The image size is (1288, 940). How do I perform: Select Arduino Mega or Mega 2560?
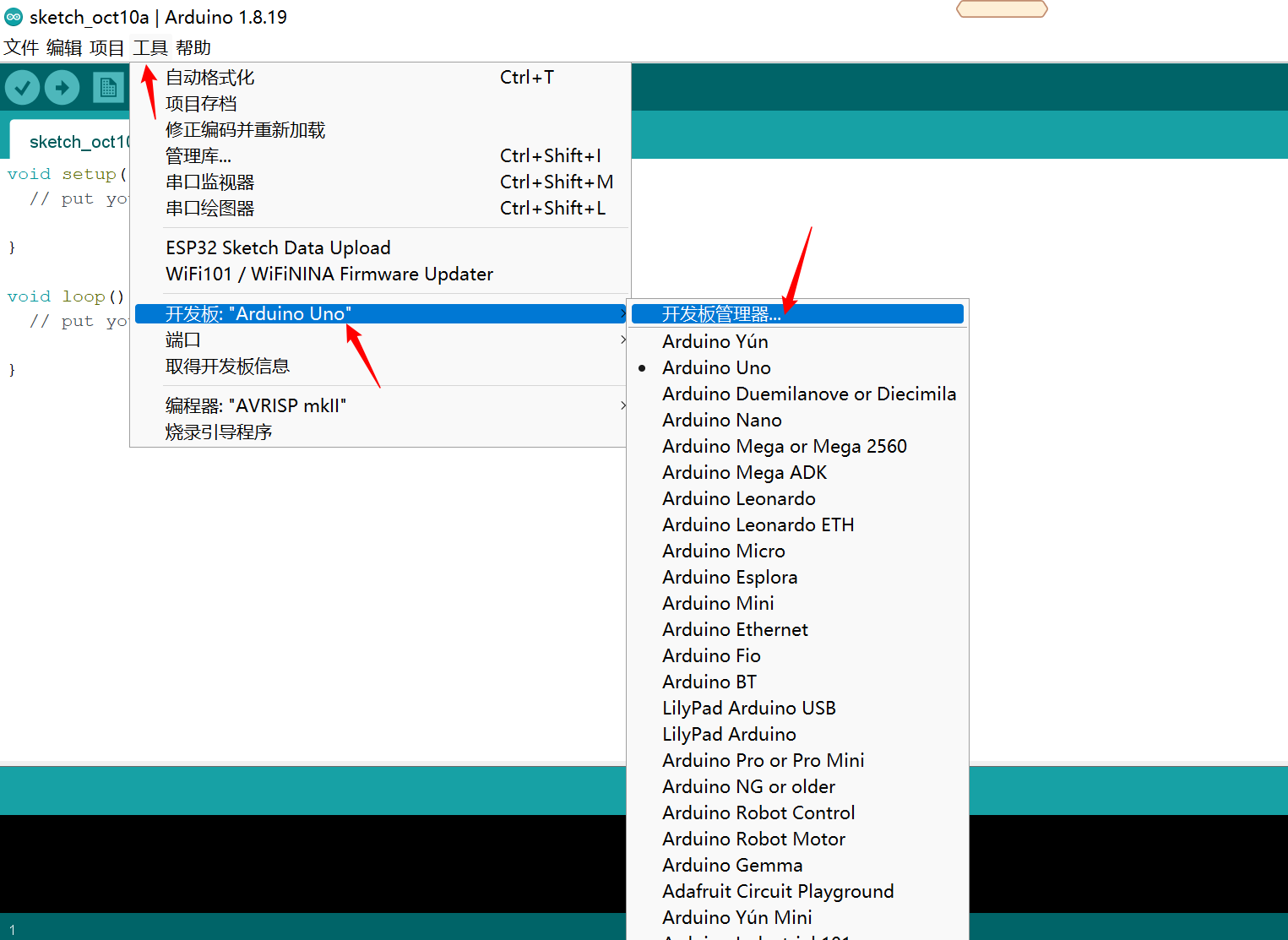(x=797, y=446)
